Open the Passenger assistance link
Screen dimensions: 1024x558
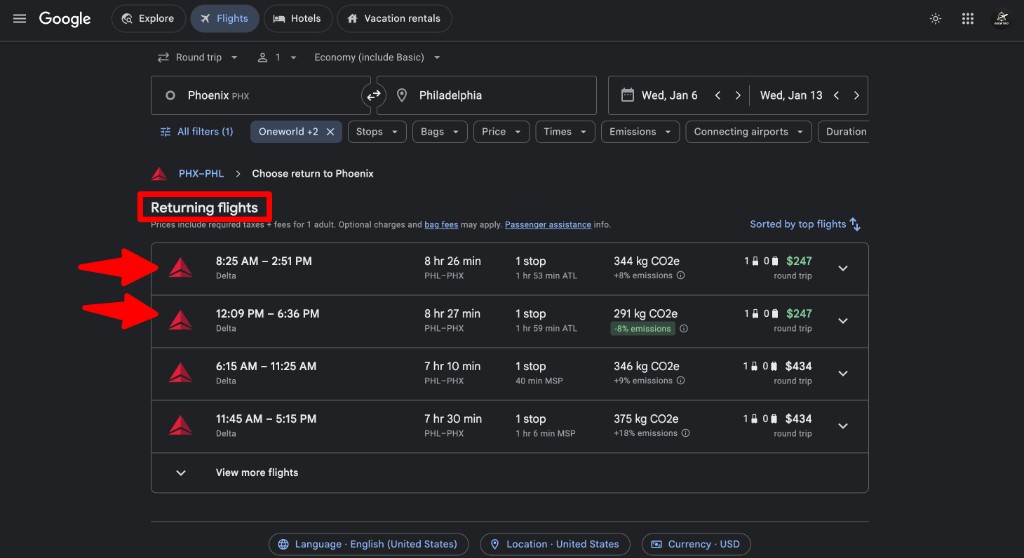click(548, 225)
